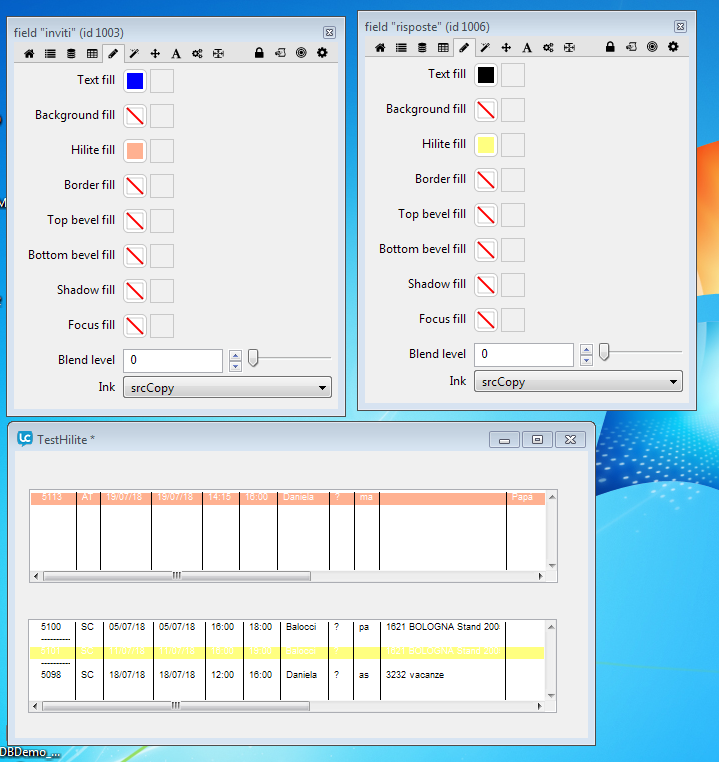719x762 pixels.
Task: Open the gear settings menu in inviti inspector
Action: coord(322,53)
